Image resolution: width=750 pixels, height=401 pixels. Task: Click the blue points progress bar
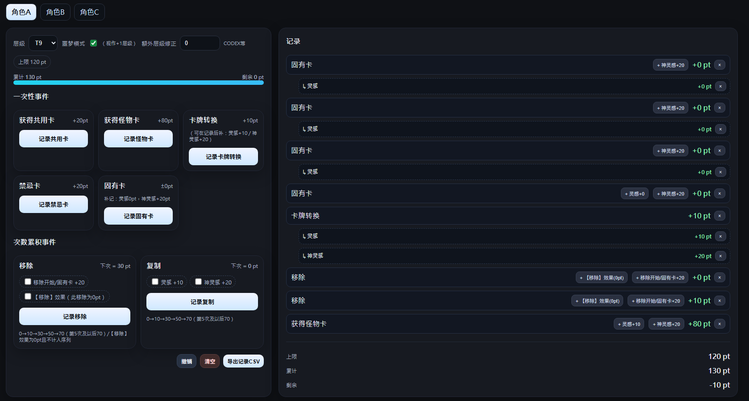coord(138,82)
